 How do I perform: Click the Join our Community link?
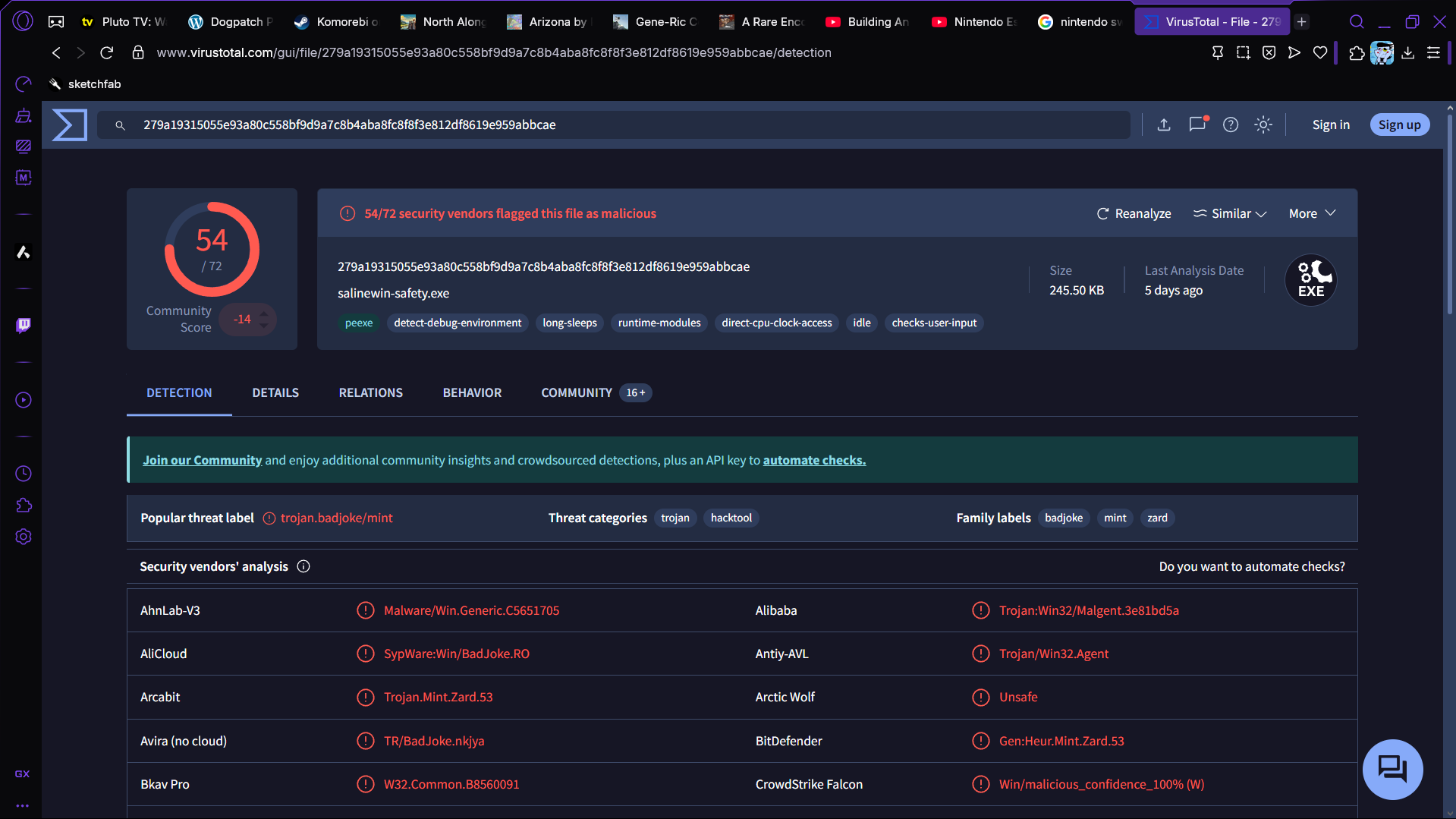pyautogui.click(x=203, y=461)
